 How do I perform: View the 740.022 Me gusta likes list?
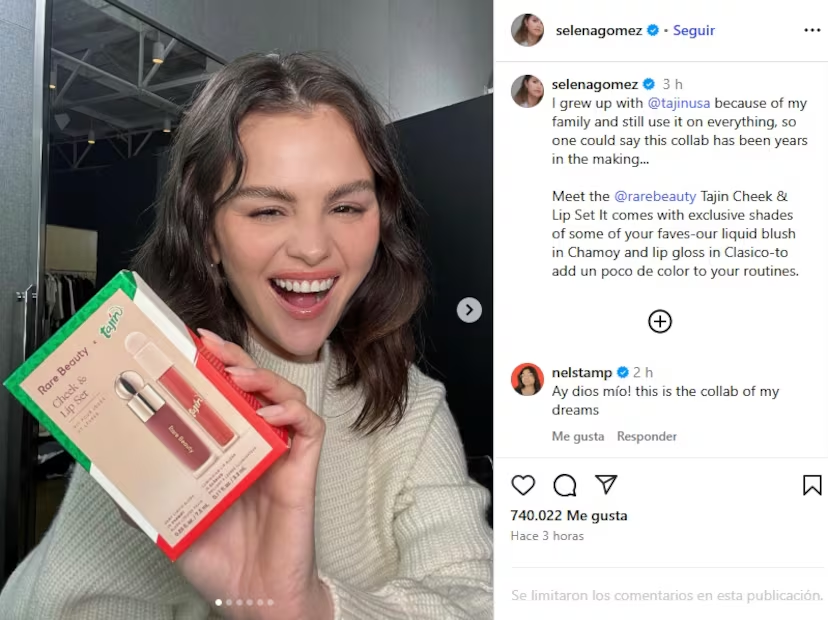569,515
